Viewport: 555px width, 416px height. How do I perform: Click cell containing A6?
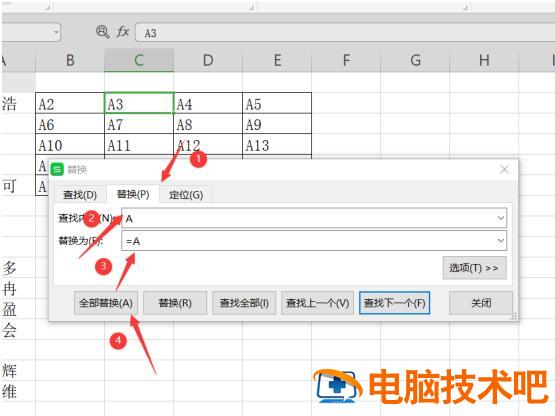[70, 124]
